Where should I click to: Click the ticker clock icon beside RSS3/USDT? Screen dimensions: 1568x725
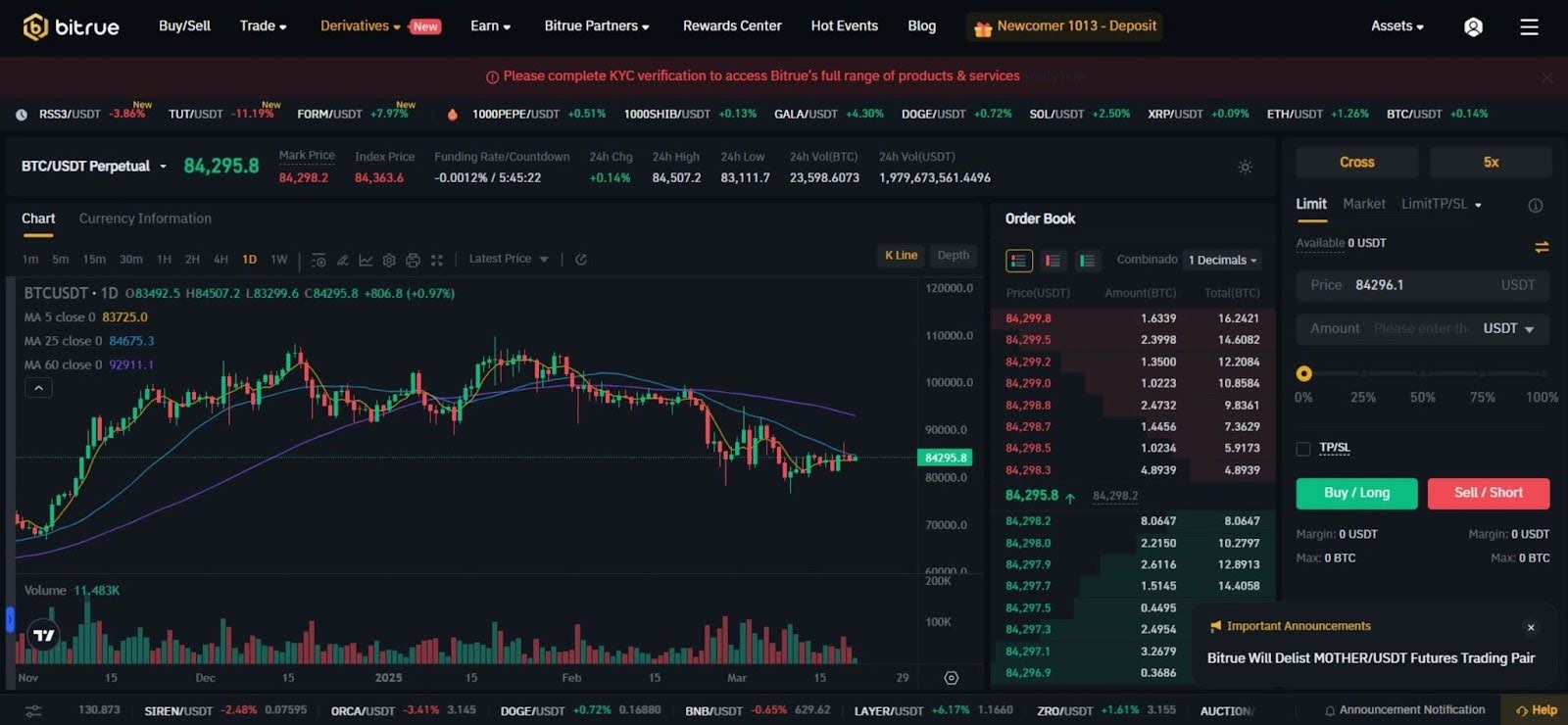point(22,115)
